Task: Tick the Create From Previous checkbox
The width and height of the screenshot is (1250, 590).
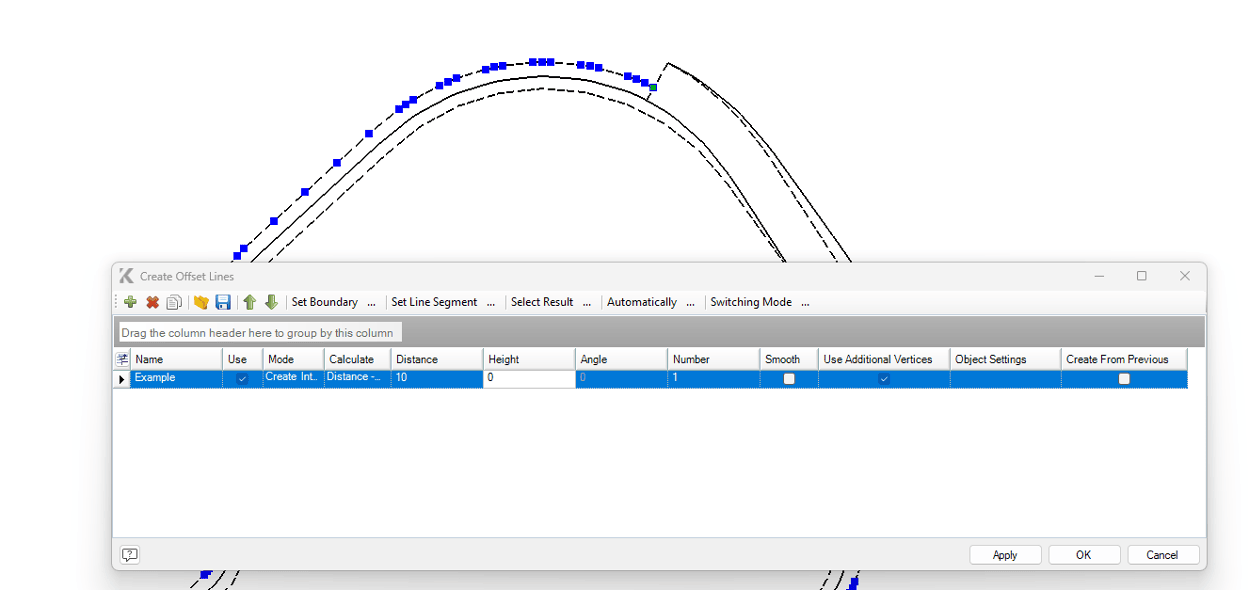Action: point(1124,379)
